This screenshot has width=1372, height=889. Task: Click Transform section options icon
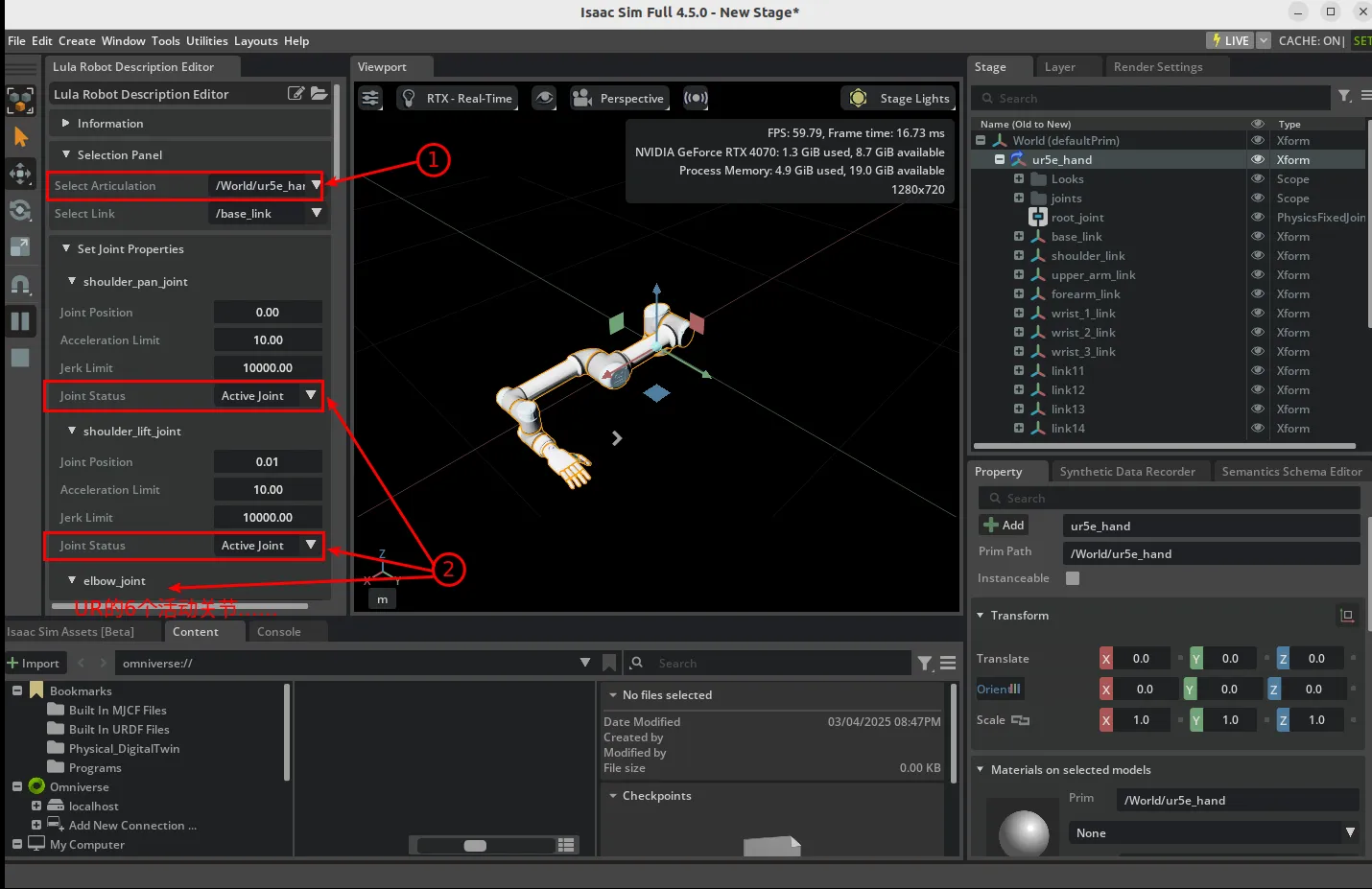coord(1347,615)
